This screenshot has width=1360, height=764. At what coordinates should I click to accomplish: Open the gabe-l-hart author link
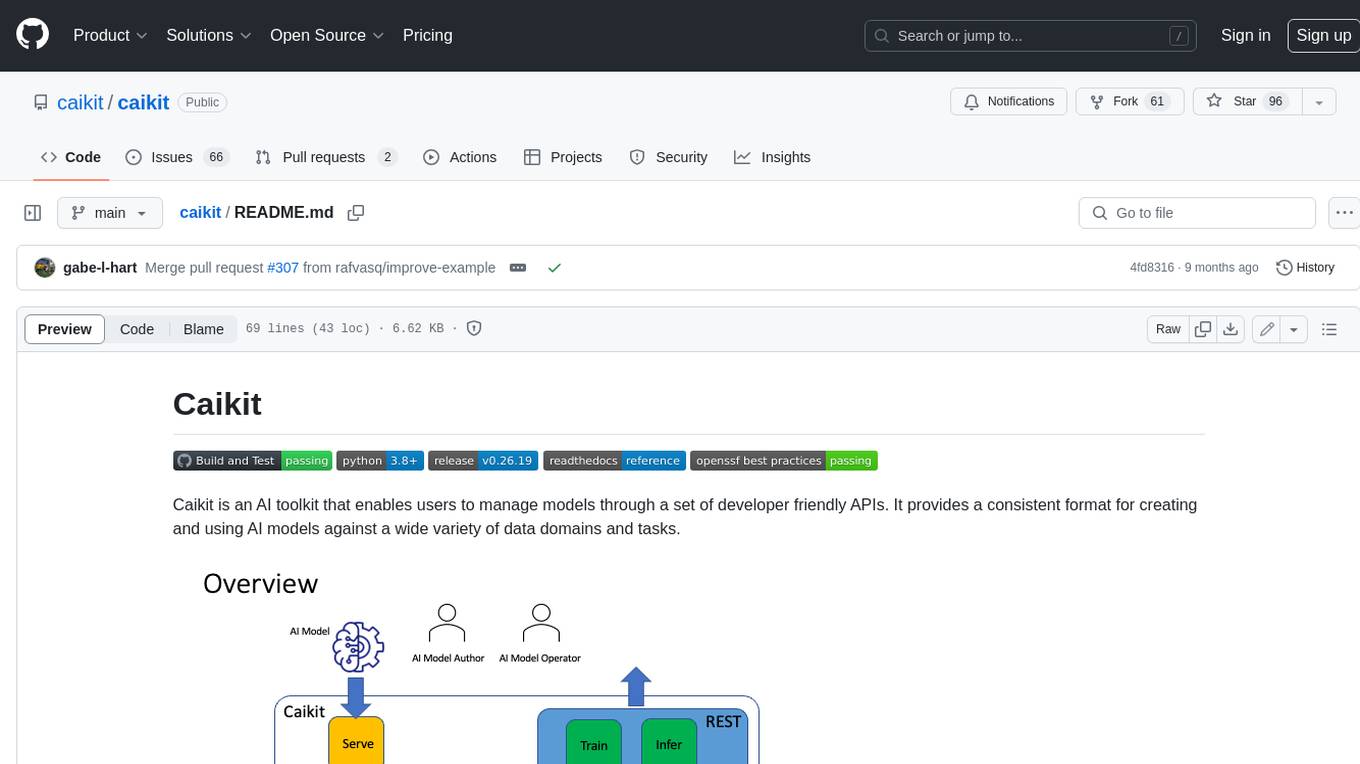pyautogui.click(x=100, y=268)
